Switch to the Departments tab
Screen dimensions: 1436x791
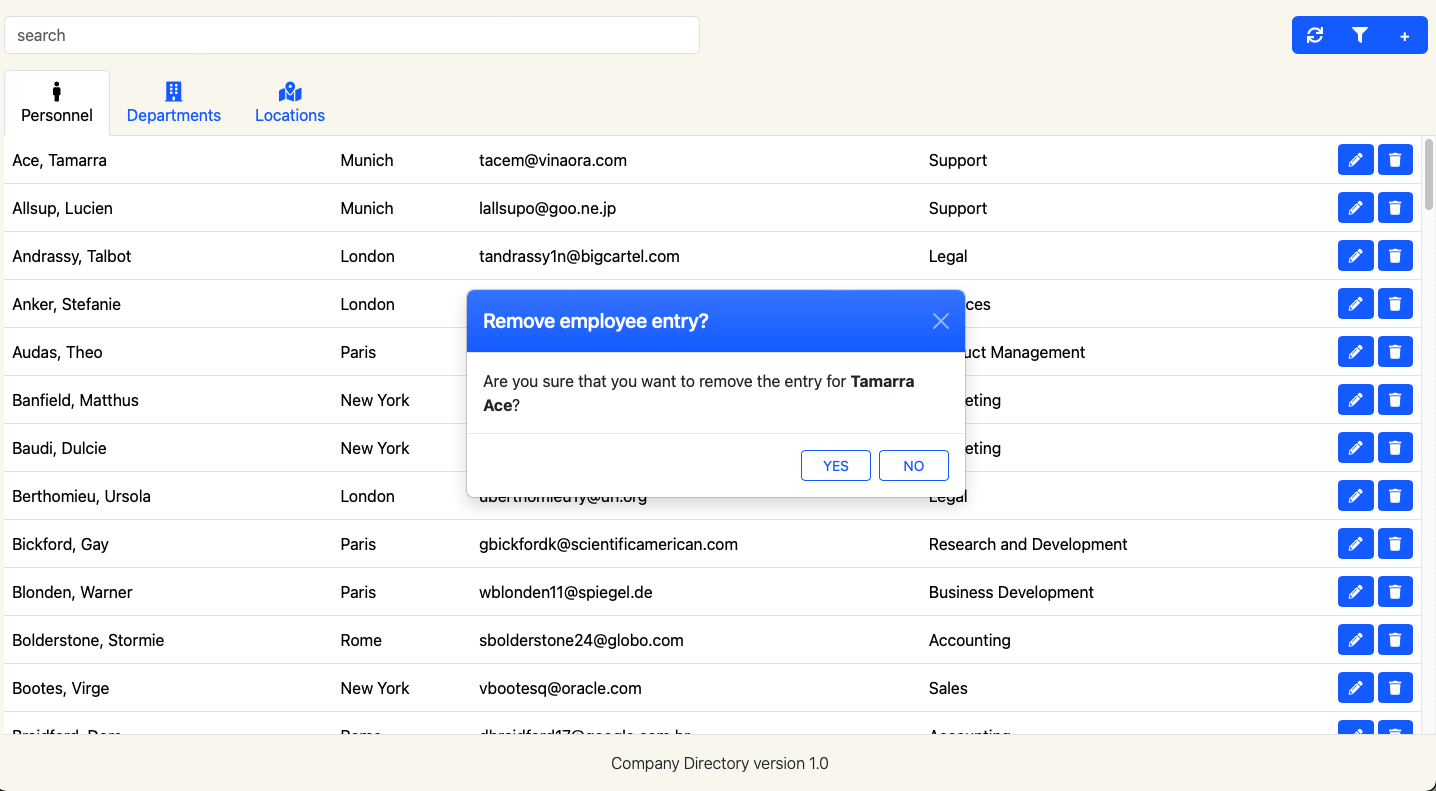pos(174,103)
